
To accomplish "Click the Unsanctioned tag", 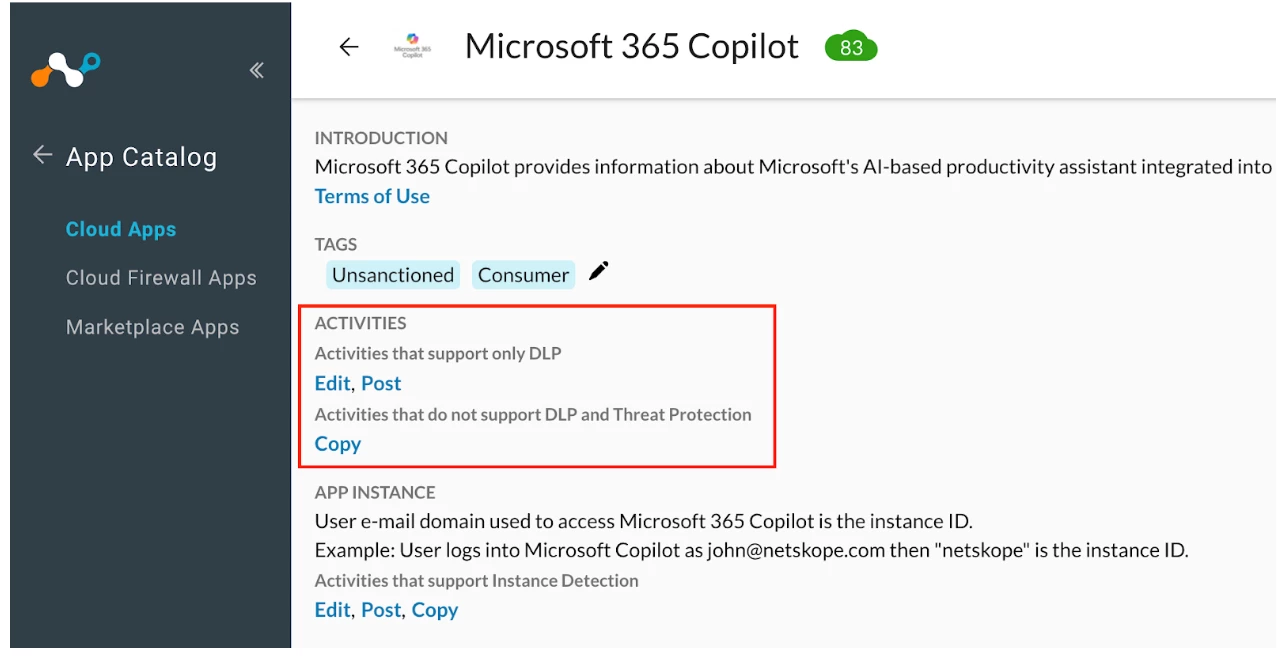I will pyautogui.click(x=393, y=275).
